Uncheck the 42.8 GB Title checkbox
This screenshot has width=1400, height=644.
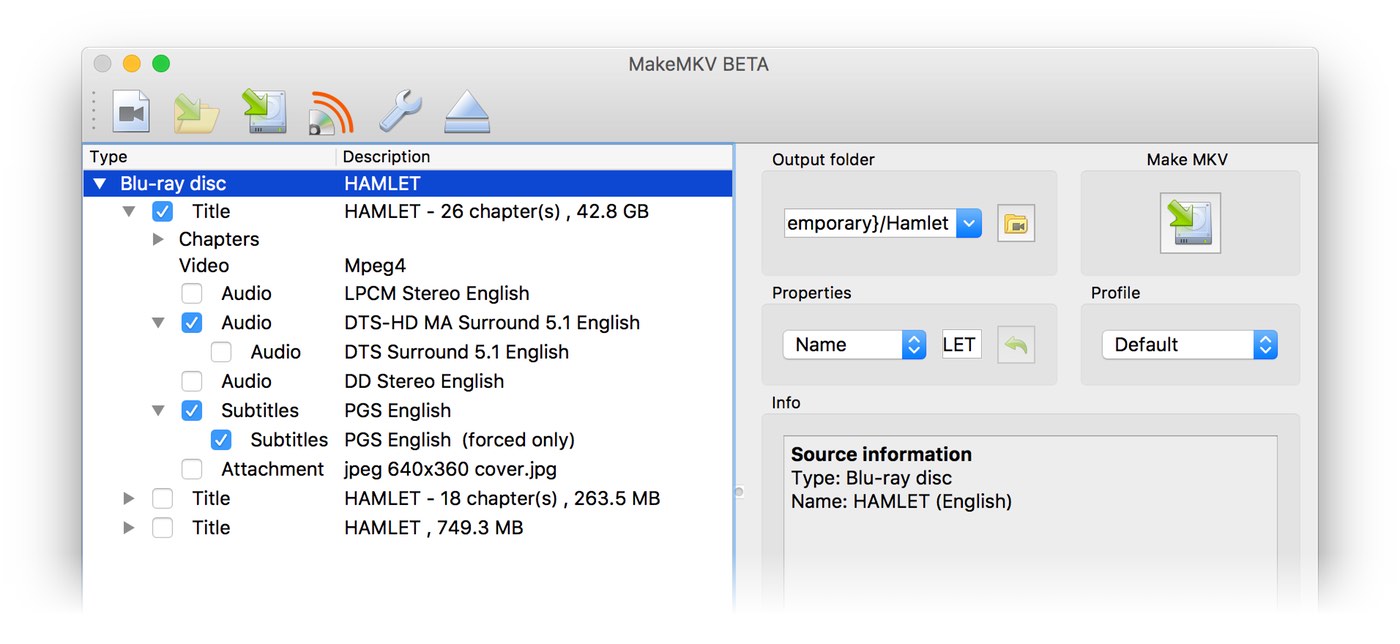pos(162,212)
